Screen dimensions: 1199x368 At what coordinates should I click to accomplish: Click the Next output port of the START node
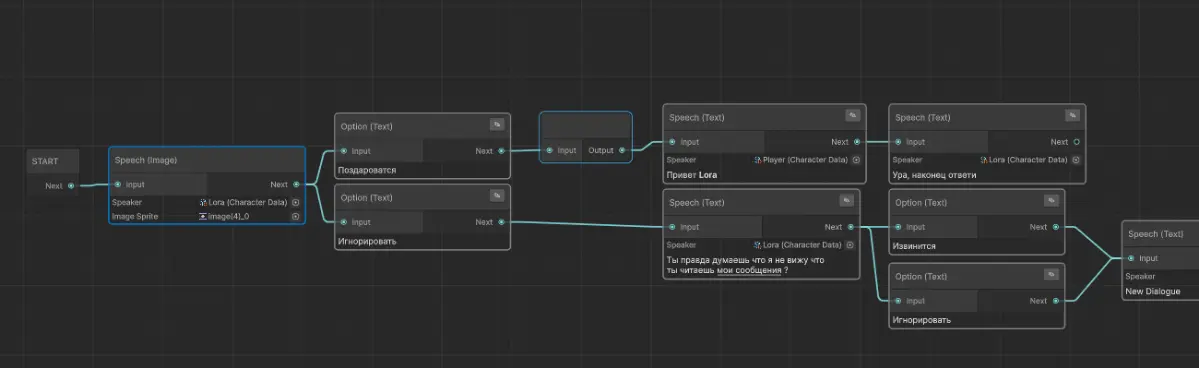coord(71,185)
